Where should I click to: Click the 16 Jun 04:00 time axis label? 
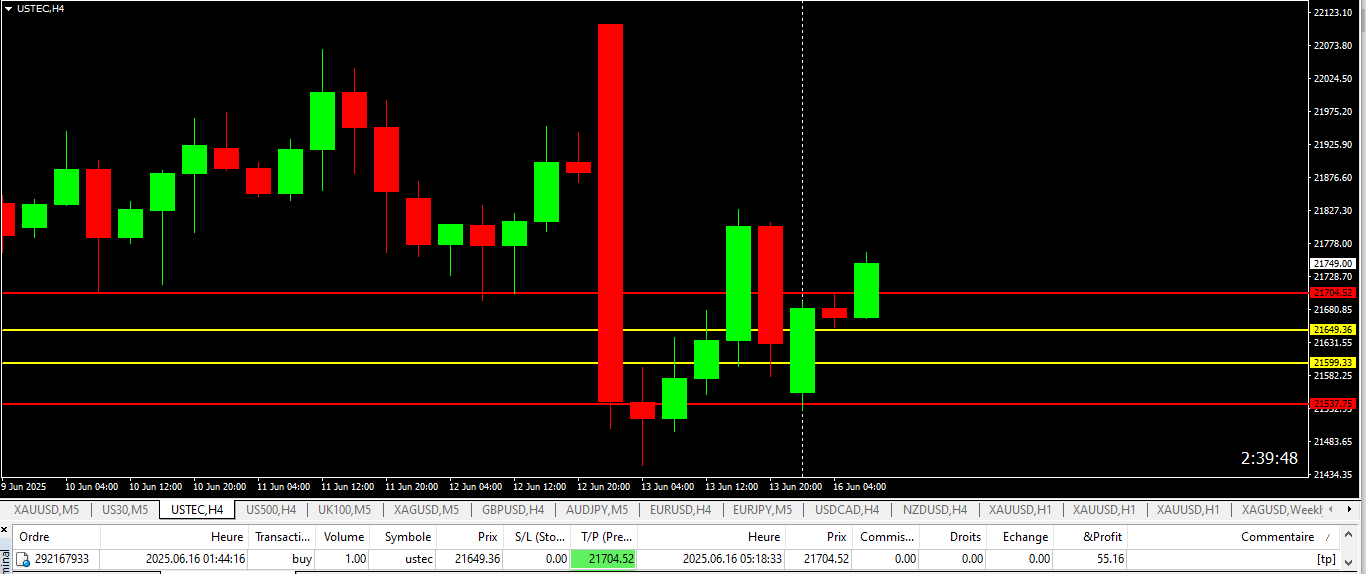click(859, 487)
